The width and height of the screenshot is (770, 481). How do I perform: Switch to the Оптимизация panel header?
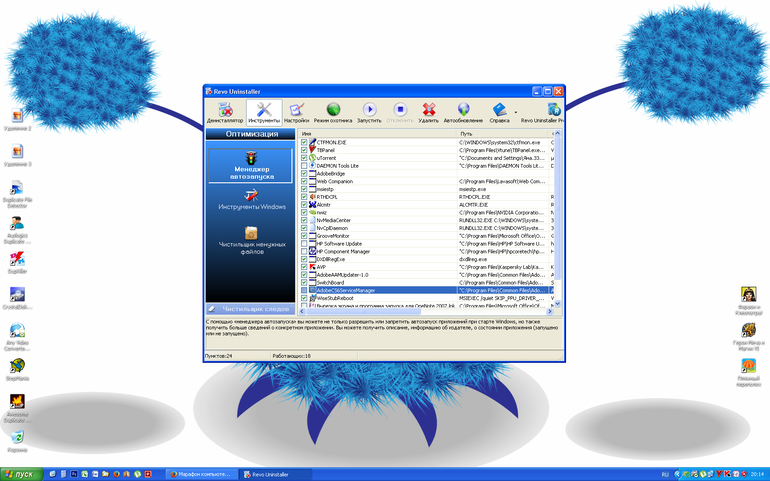click(x=250, y=134)
